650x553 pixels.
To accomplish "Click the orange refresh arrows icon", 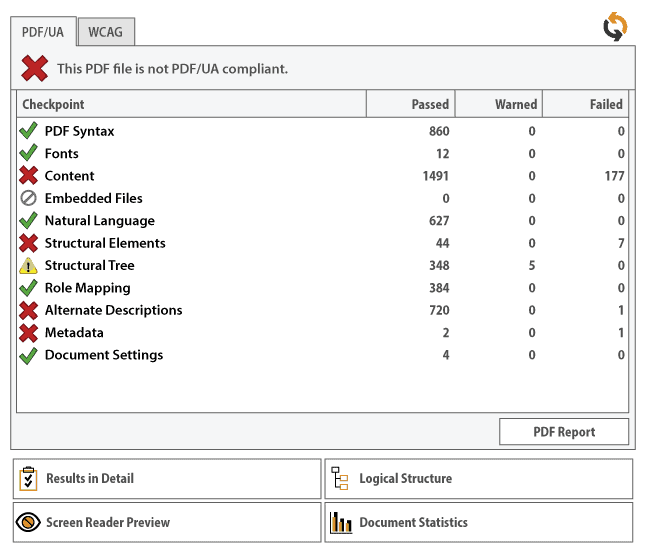I will point(614,27).
